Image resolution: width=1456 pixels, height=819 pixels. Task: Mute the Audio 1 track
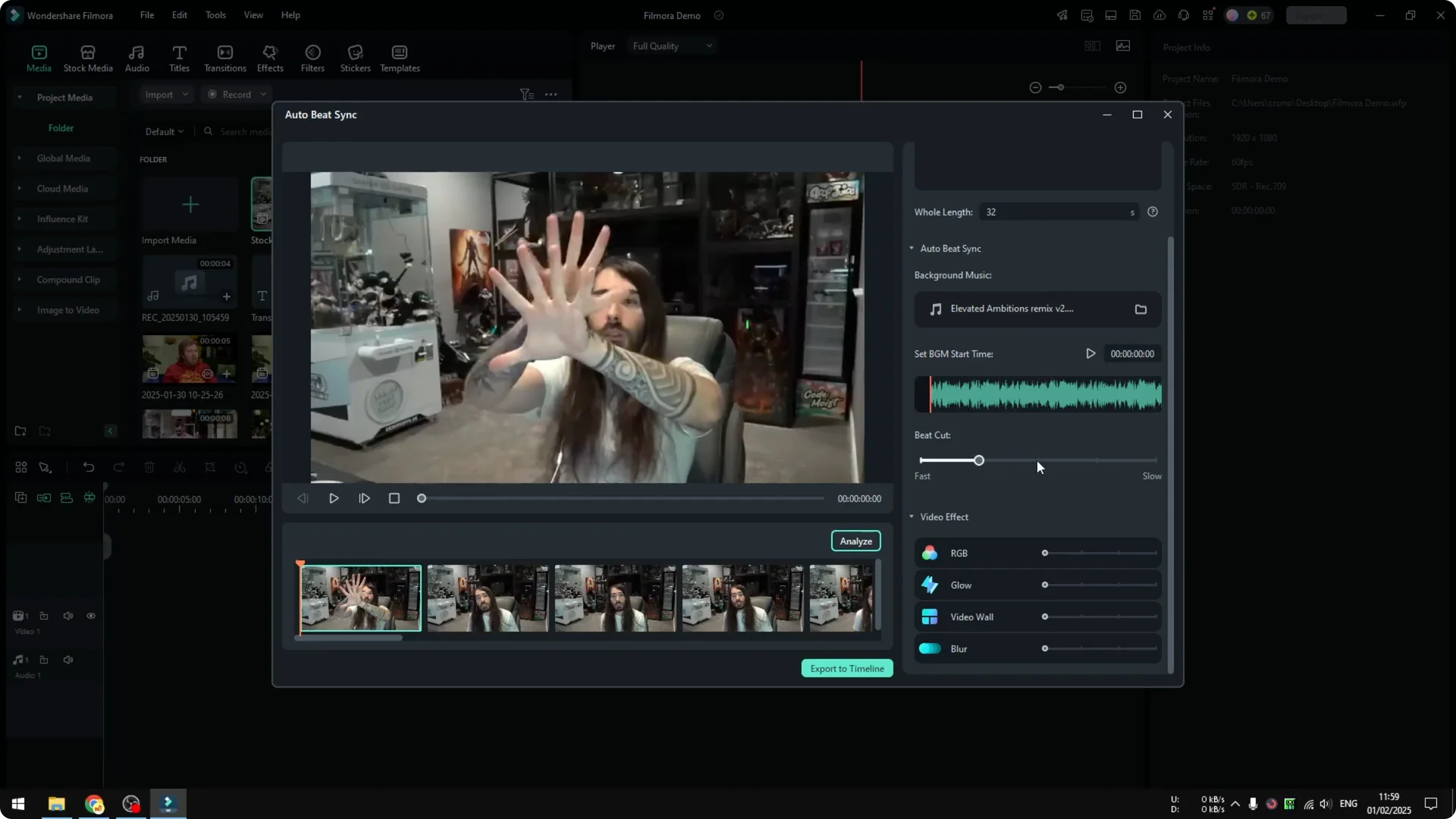pos(67,660)
